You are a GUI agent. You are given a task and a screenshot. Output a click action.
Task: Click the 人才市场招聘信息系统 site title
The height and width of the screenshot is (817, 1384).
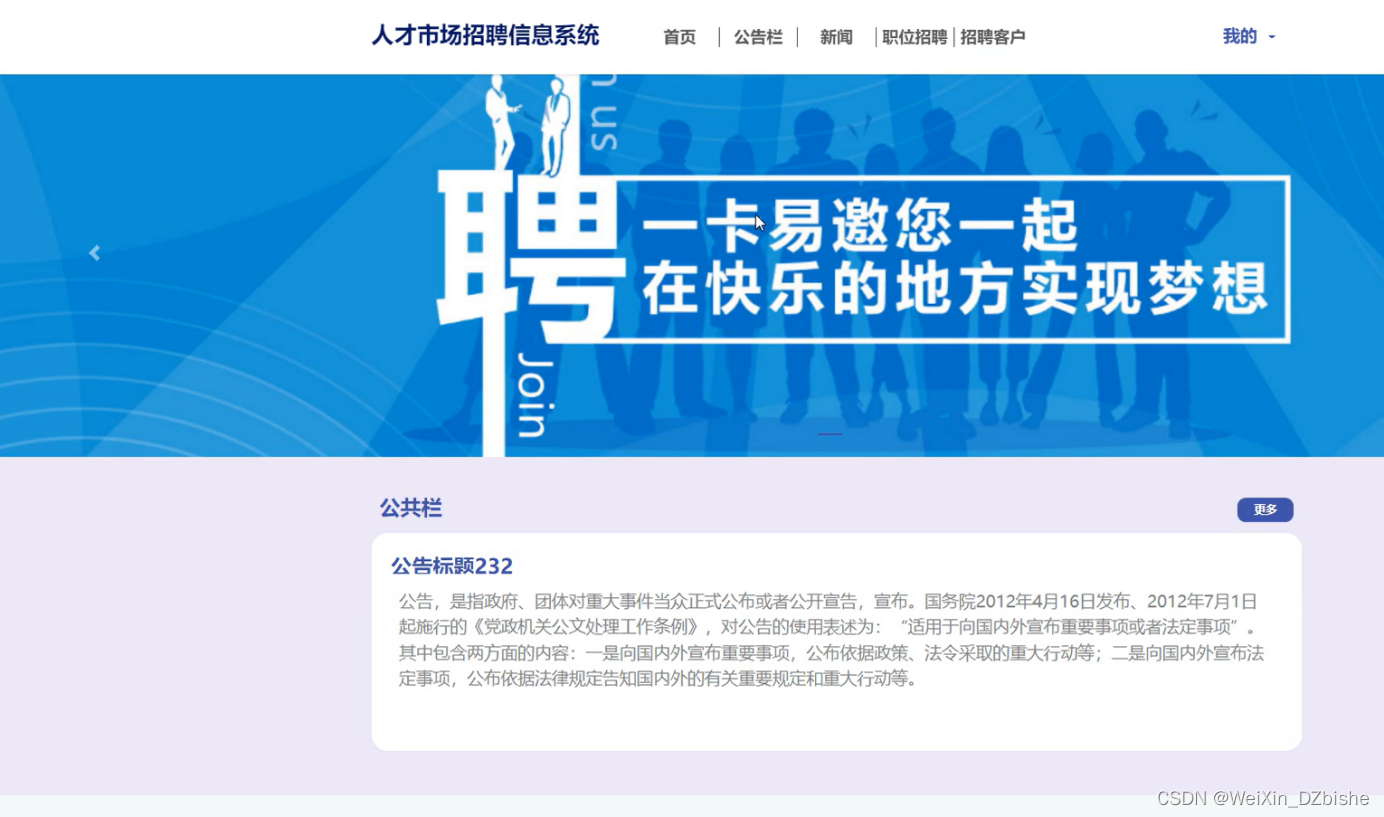[485, 36]
